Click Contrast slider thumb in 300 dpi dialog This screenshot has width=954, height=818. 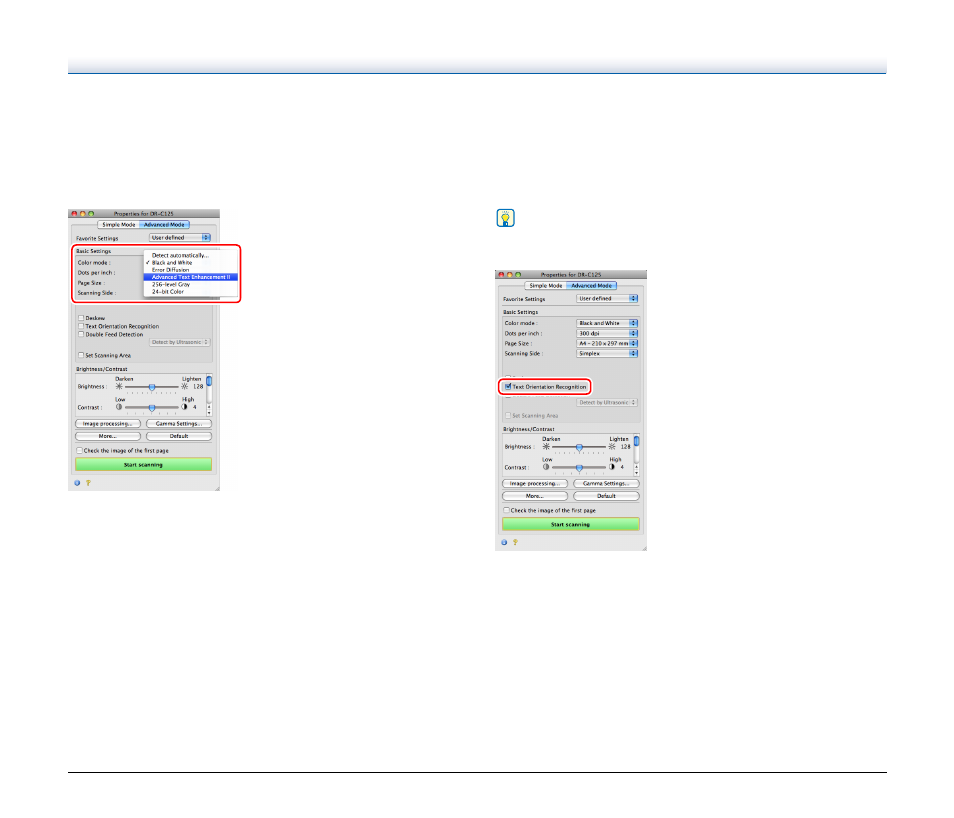click(x=579, y=467)
